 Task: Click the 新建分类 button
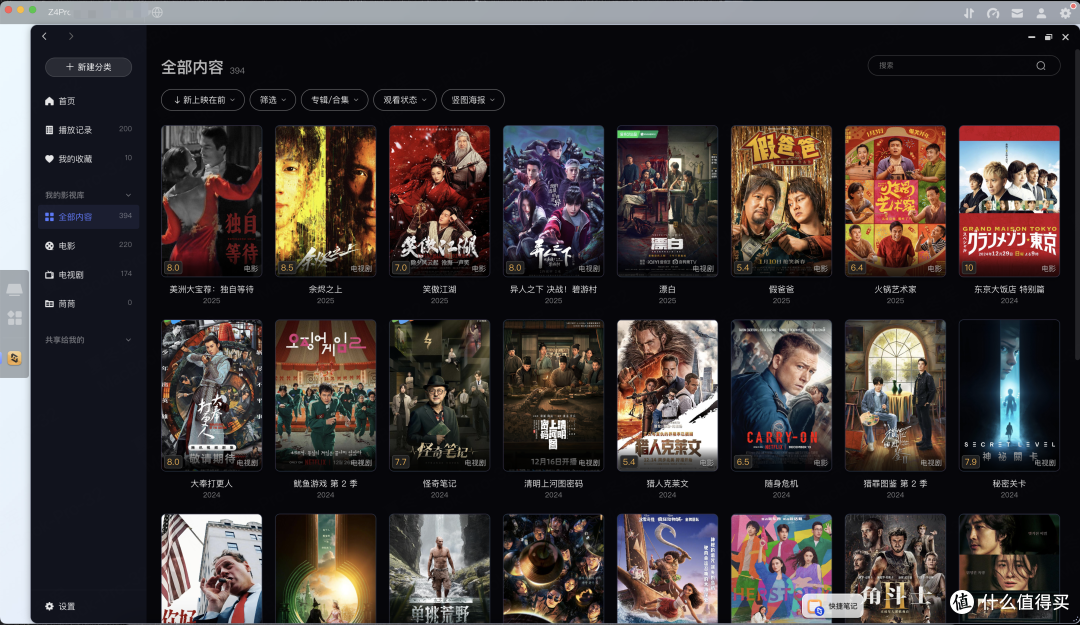[88, 67]
